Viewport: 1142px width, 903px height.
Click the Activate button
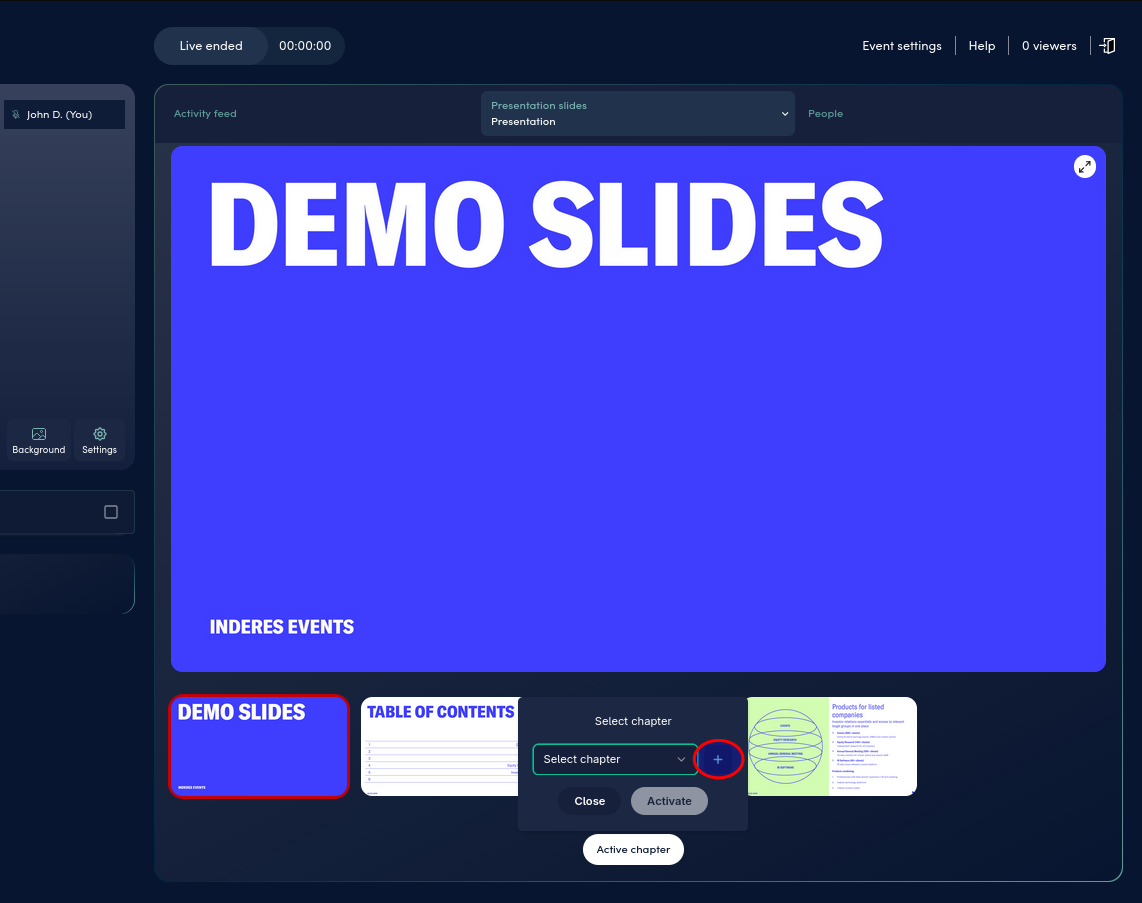click(x=668, y=801)
